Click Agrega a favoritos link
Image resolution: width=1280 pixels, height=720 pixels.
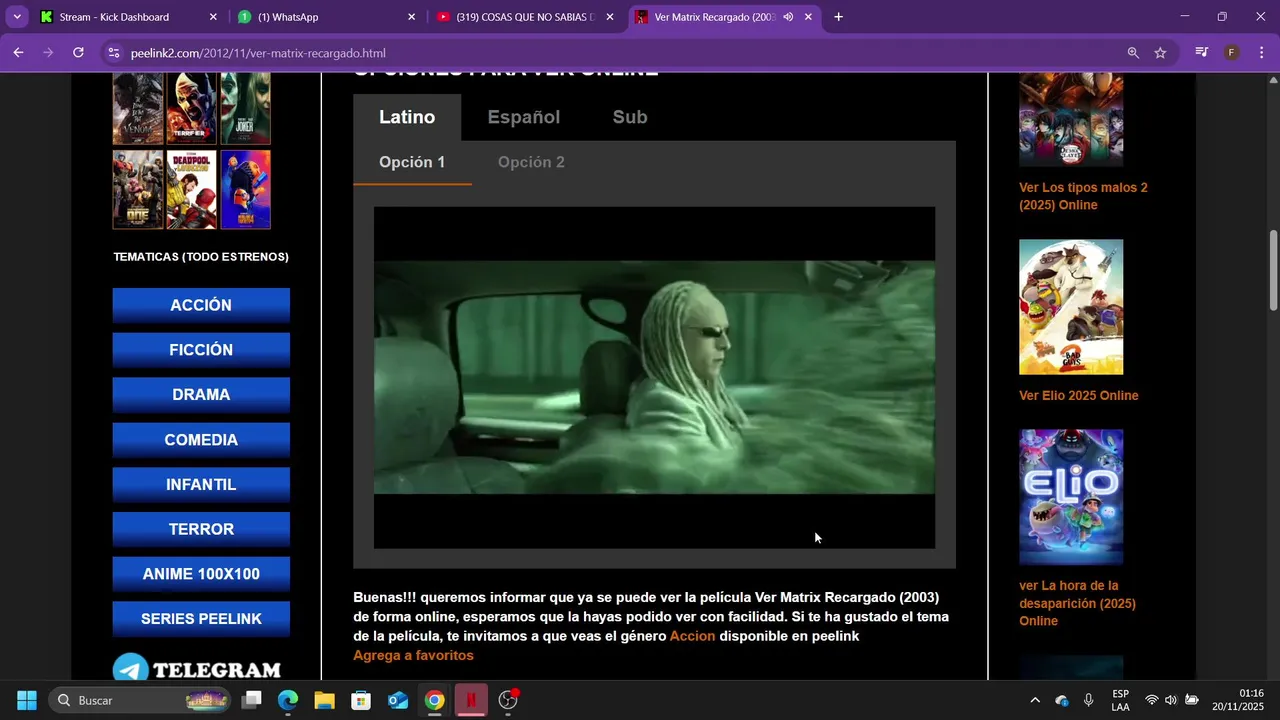tap(413, 655)
